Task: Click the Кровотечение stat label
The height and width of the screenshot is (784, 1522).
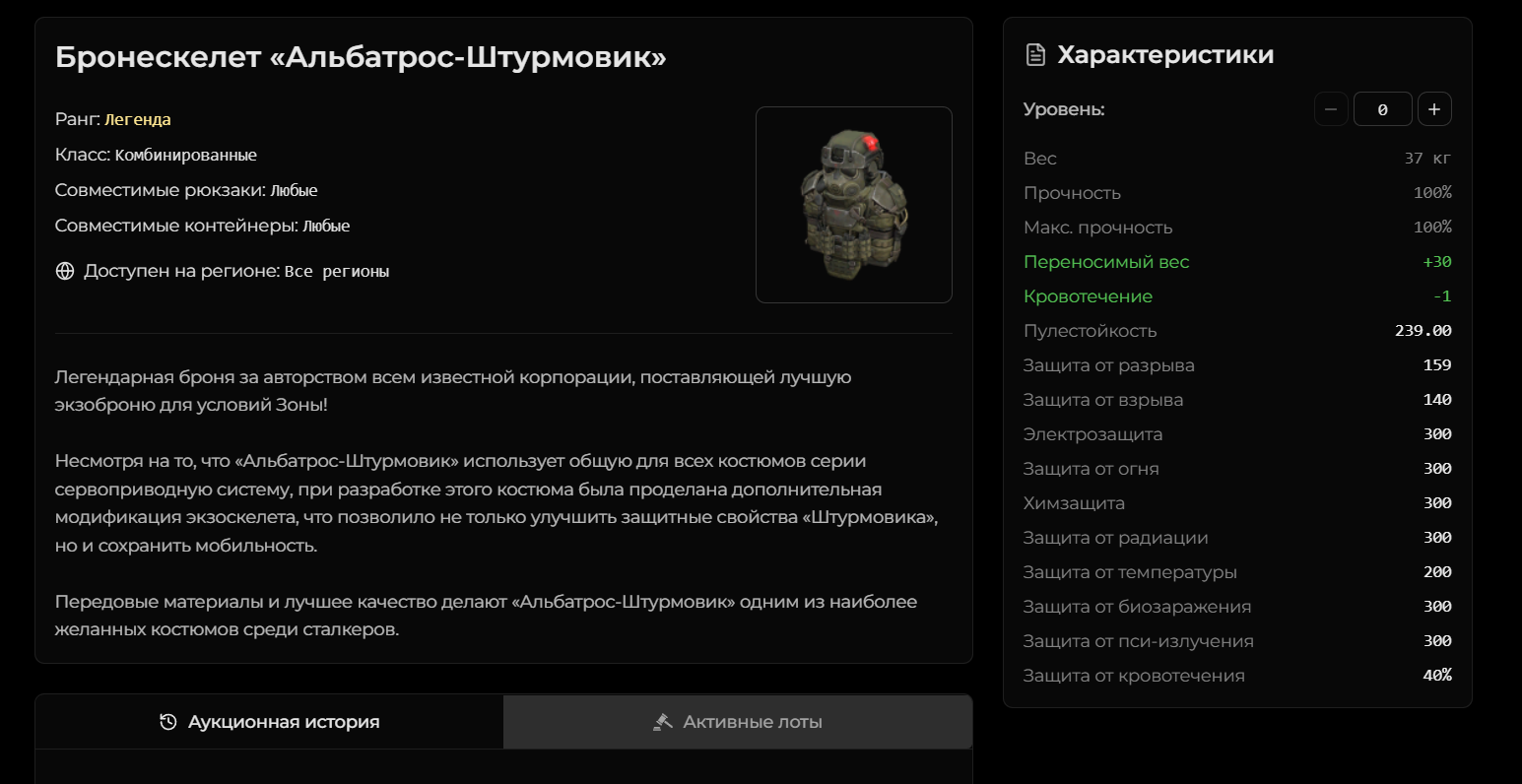Action: (1088, 296)
